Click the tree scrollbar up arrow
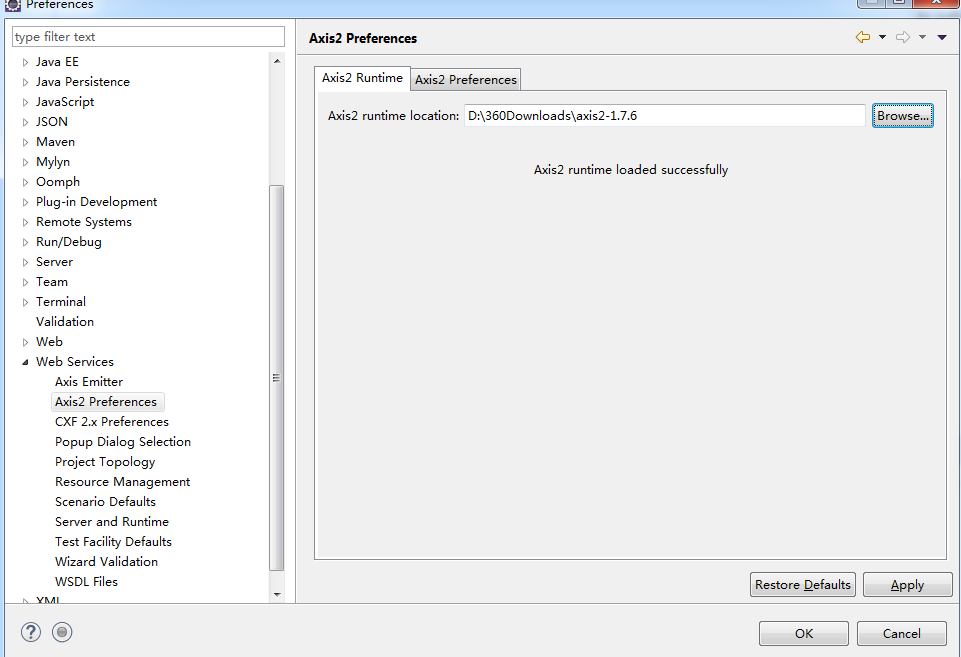Viewport: 961px width, 657px height. pos(277,61)
